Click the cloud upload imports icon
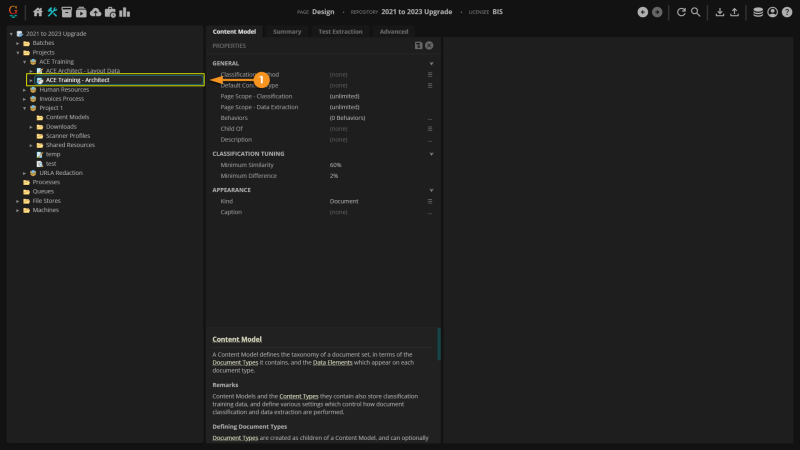 click(x=95, y=12)
